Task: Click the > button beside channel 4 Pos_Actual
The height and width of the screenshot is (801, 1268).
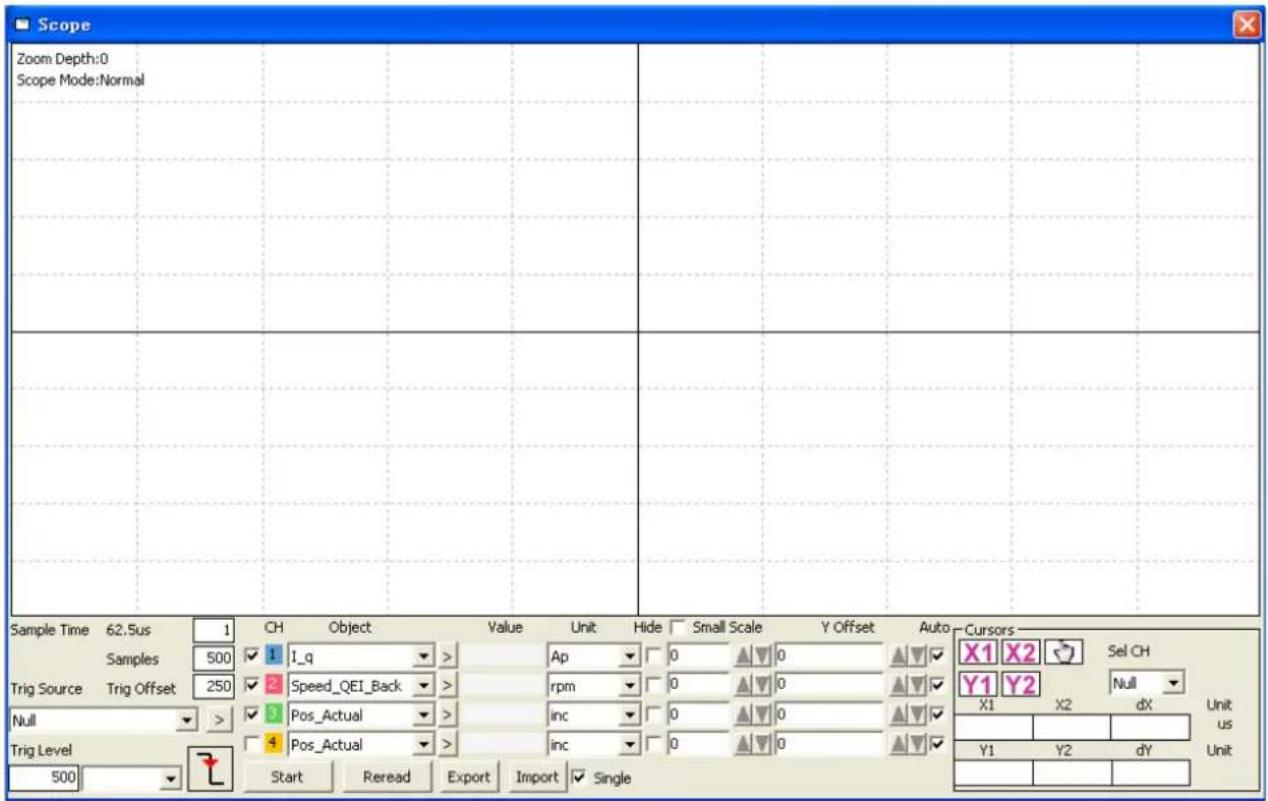Action: [x=447, y=744]
